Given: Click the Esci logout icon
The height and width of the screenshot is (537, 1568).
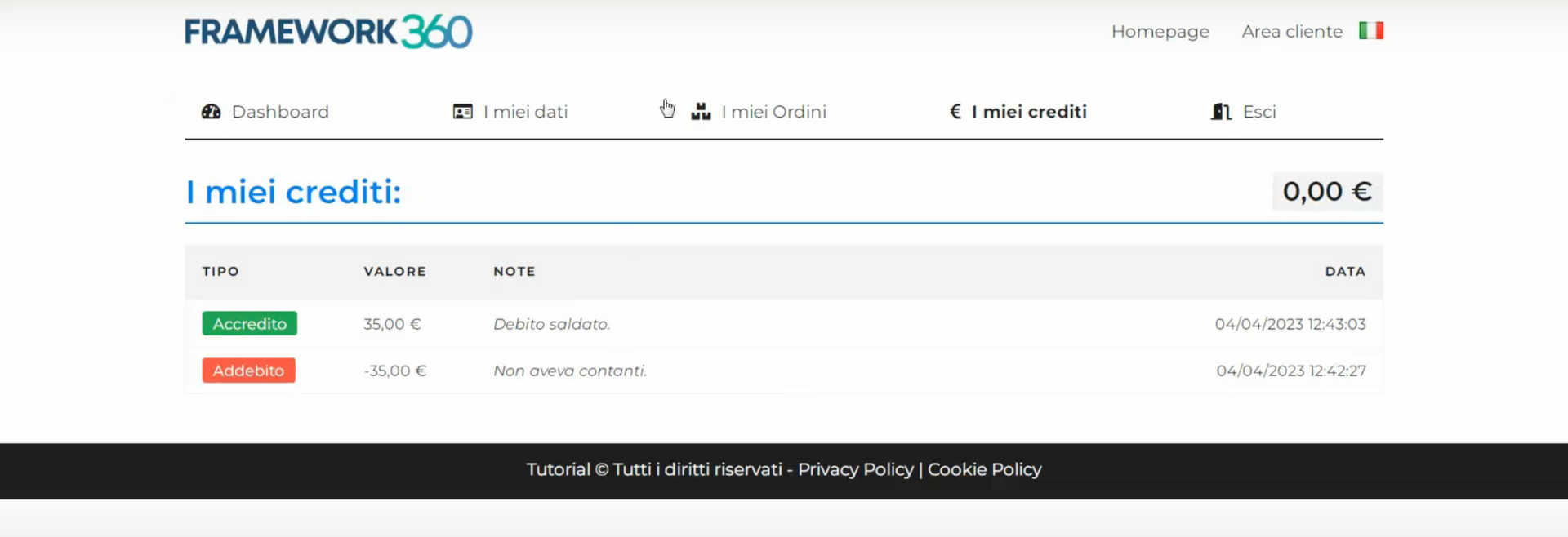Looking at the screenshot, I should pyautogui.click(x=1220, y=111).
